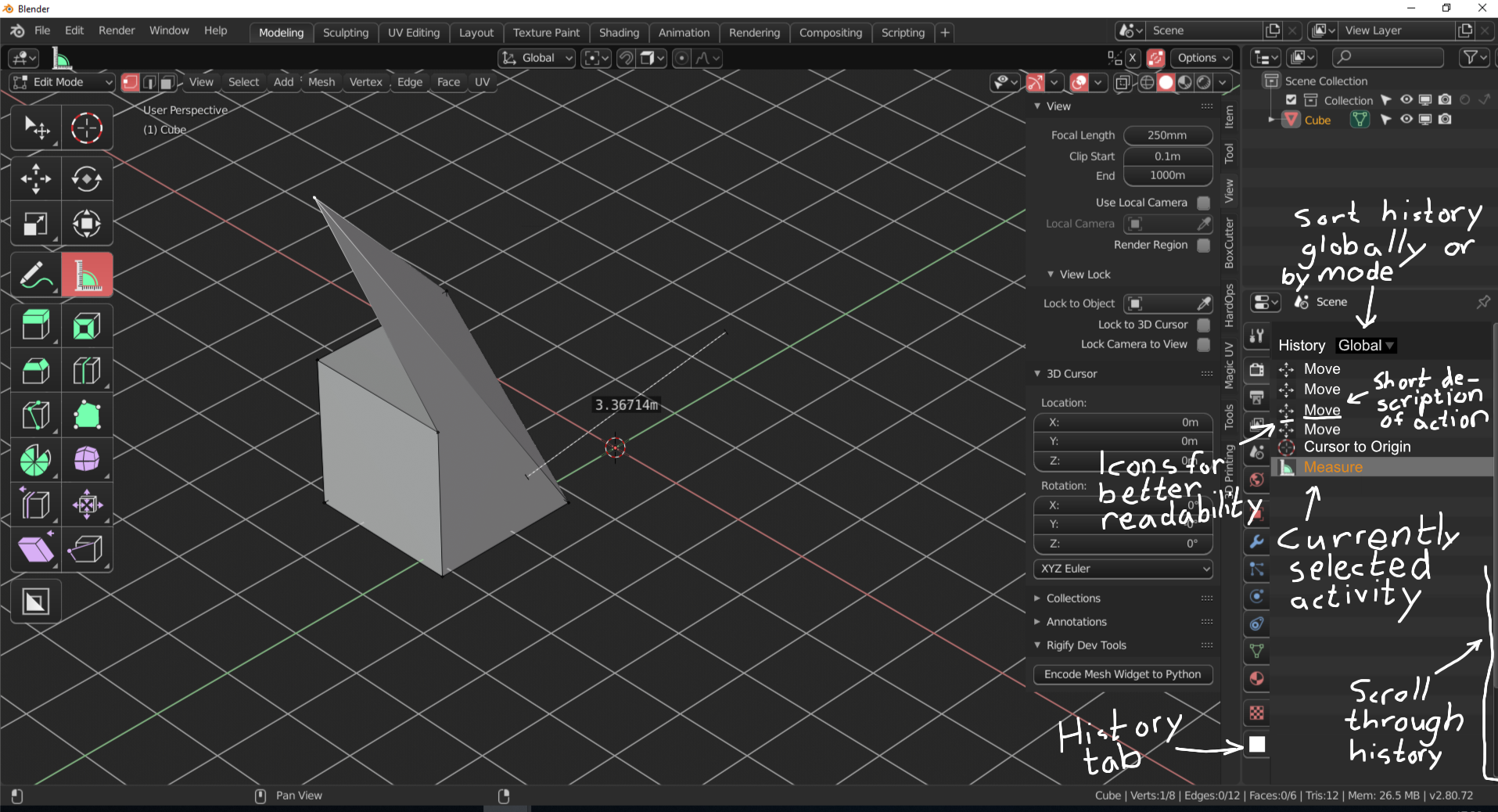Activate the Knife tool
The height and width of the screenshot is (812, 1498).
35,415
